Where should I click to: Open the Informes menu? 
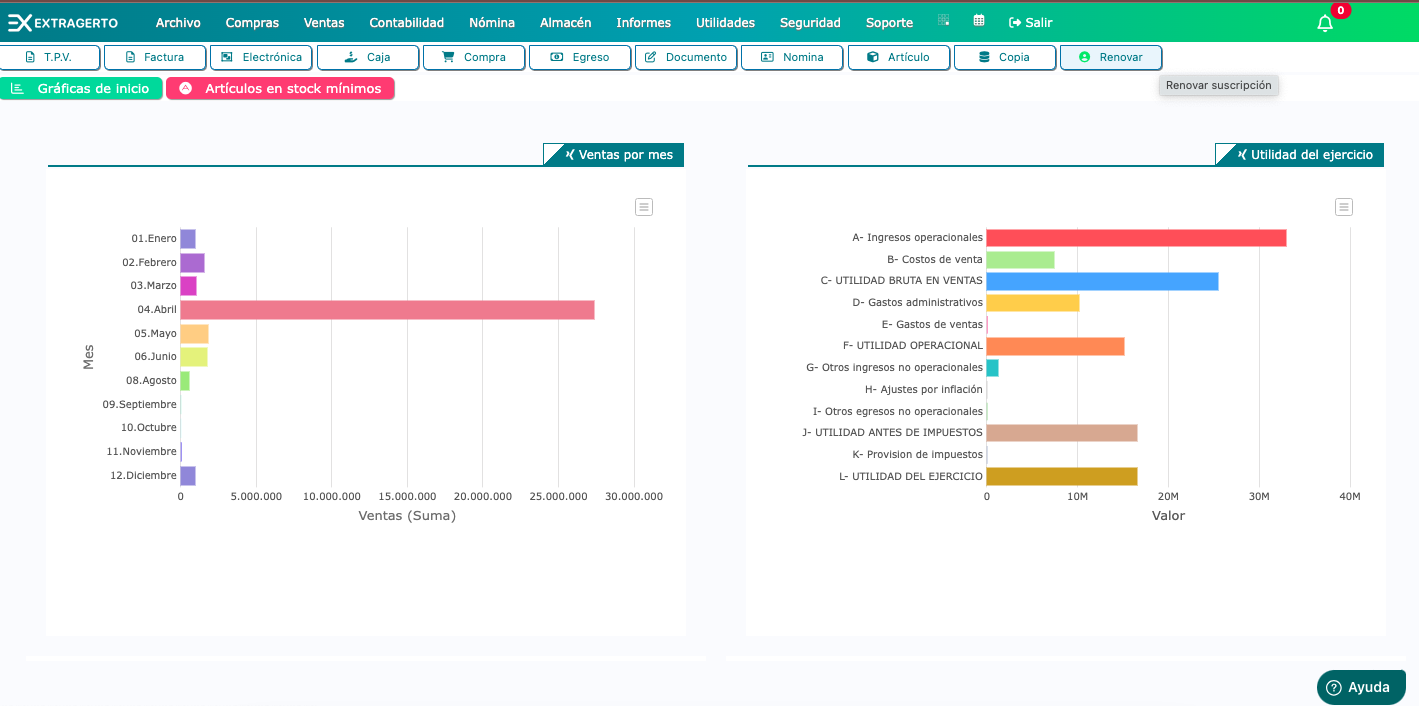[643, 23]
